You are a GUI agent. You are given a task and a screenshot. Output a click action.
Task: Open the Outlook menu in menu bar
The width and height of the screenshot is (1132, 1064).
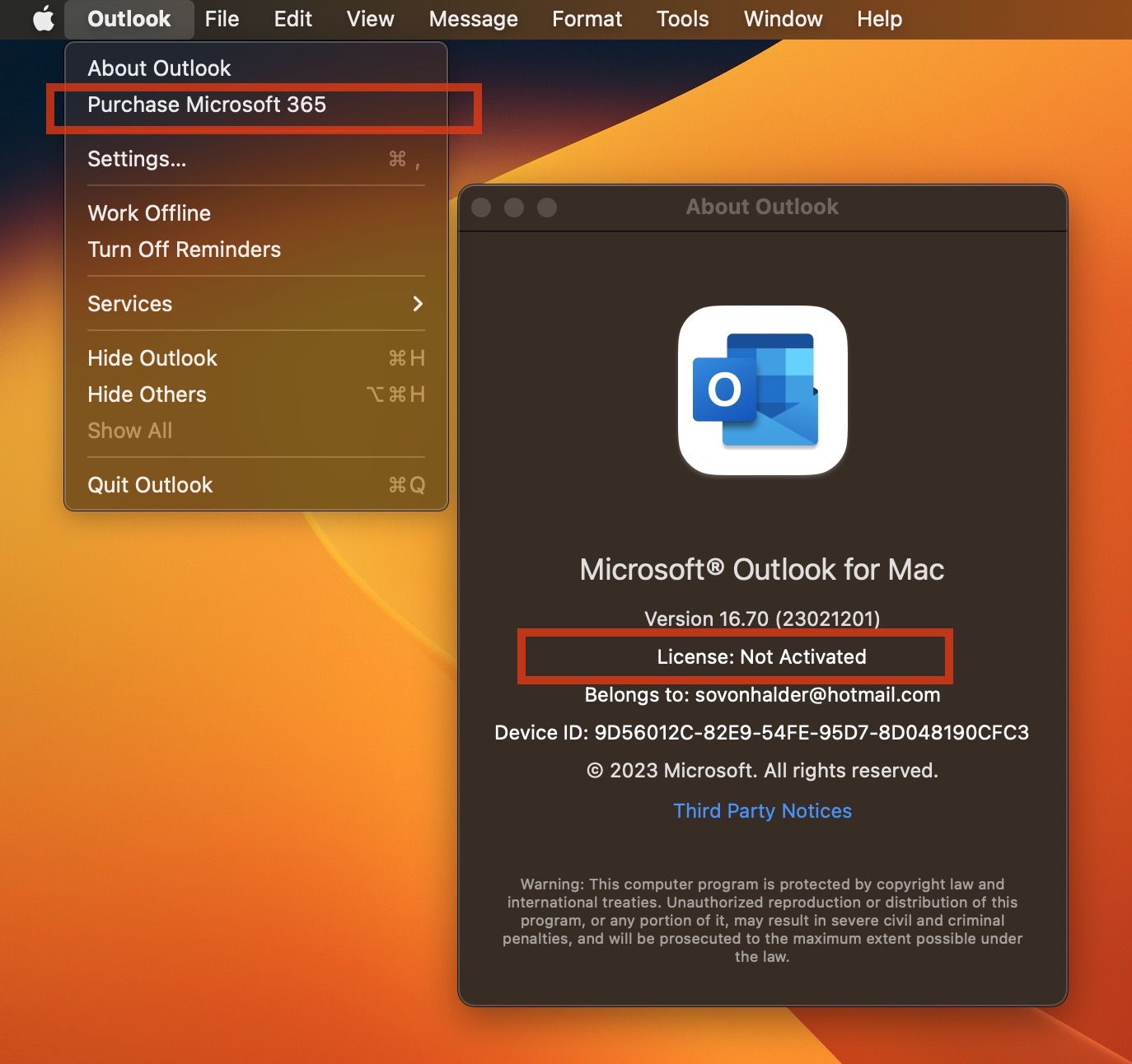[129, 19]
